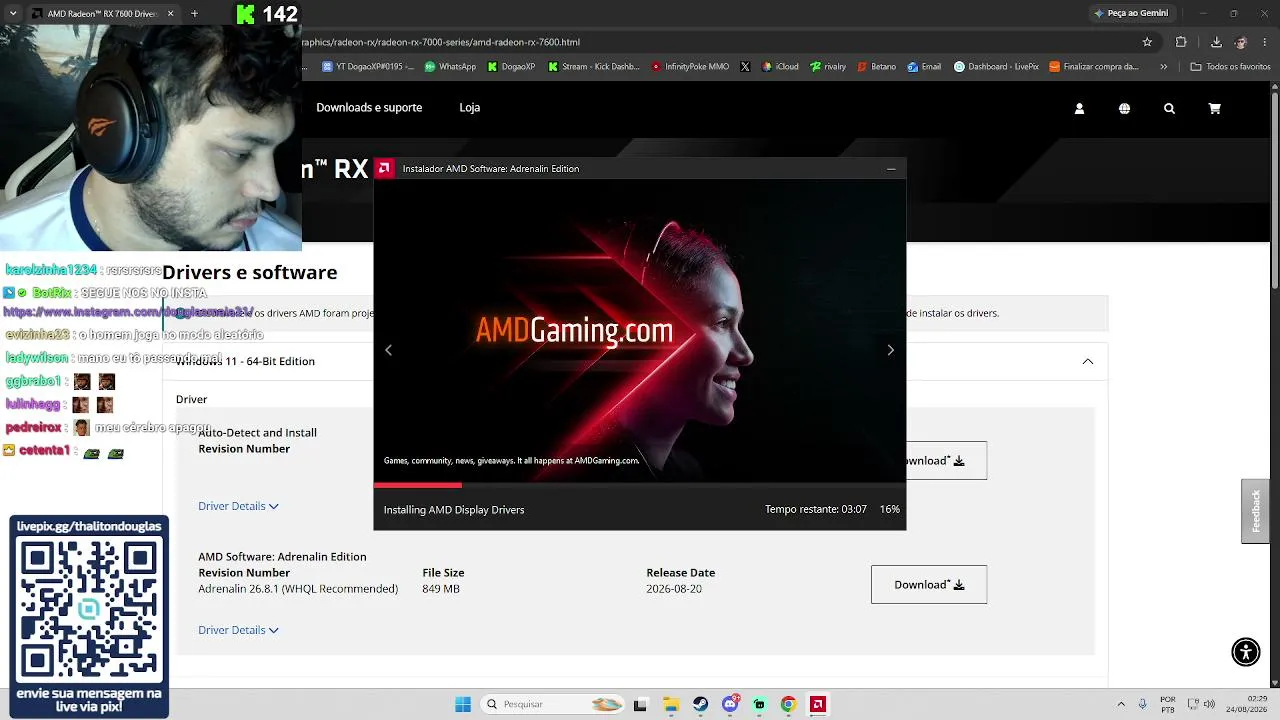Open the Betano bookmark
The width and height of the screenshot is (1280, 720).
click(876, 67)
